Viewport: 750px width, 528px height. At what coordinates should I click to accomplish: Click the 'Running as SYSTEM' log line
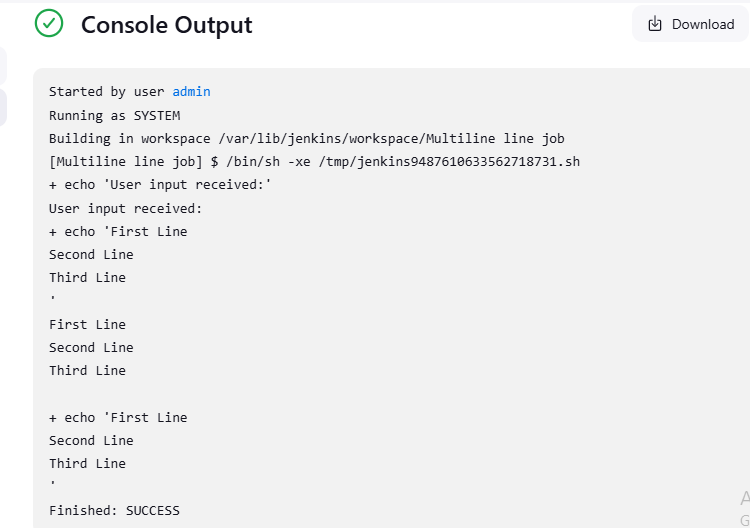tap(114, 116)
